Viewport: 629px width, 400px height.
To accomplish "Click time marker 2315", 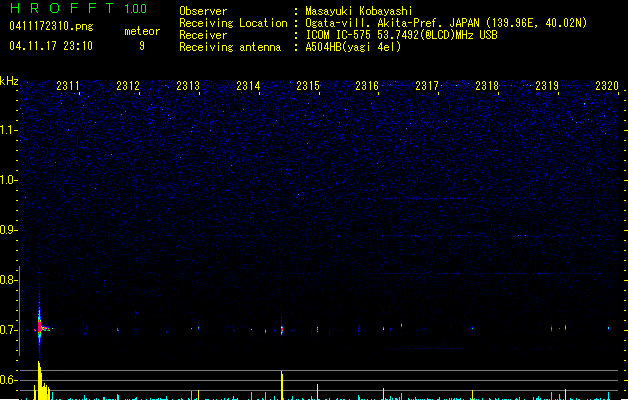I will point(308,86).
